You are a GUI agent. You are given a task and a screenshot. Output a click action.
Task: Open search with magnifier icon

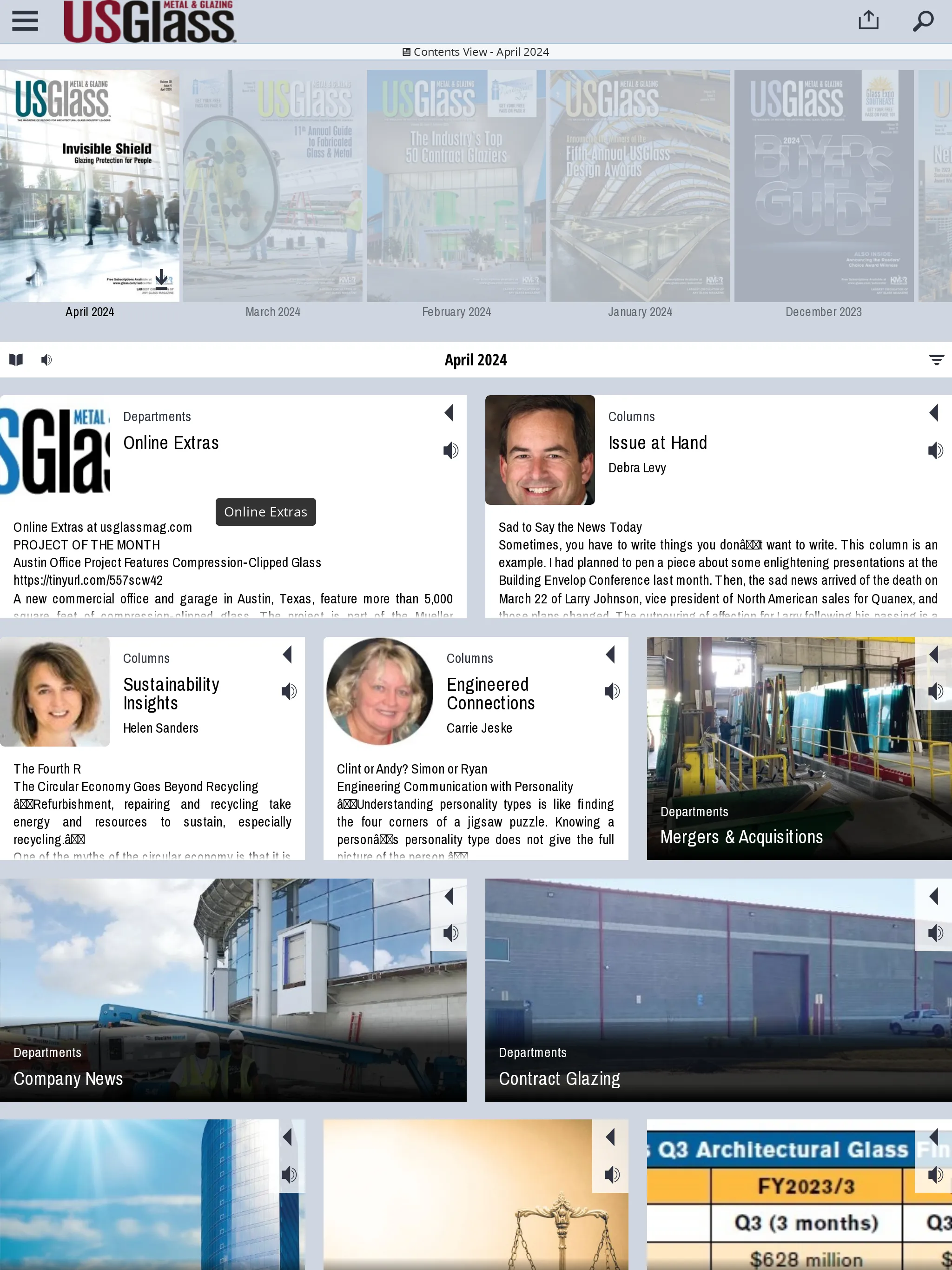[x=923, y=20]
